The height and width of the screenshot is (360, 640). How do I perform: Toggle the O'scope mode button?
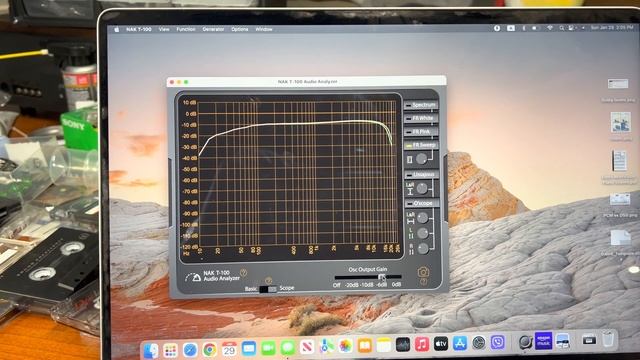pos(422,203)
